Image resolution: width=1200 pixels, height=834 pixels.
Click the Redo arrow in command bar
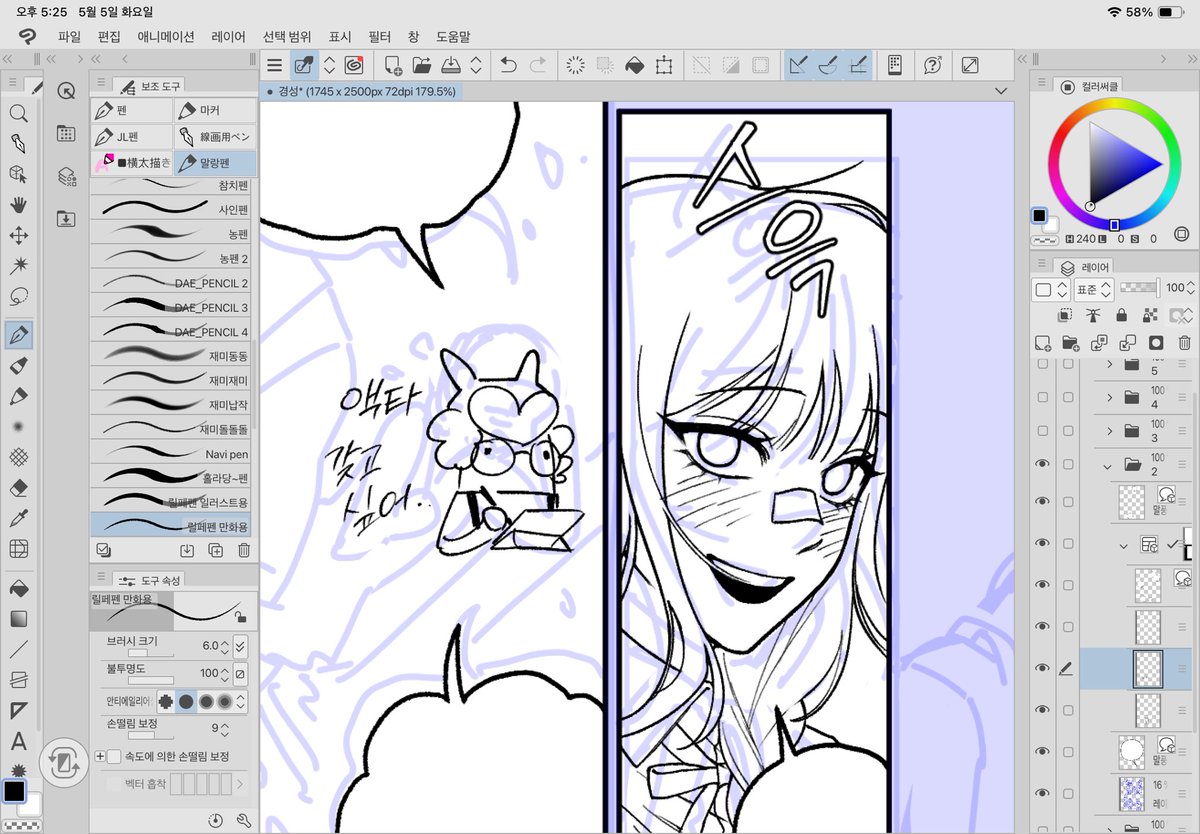pos(538,65)
